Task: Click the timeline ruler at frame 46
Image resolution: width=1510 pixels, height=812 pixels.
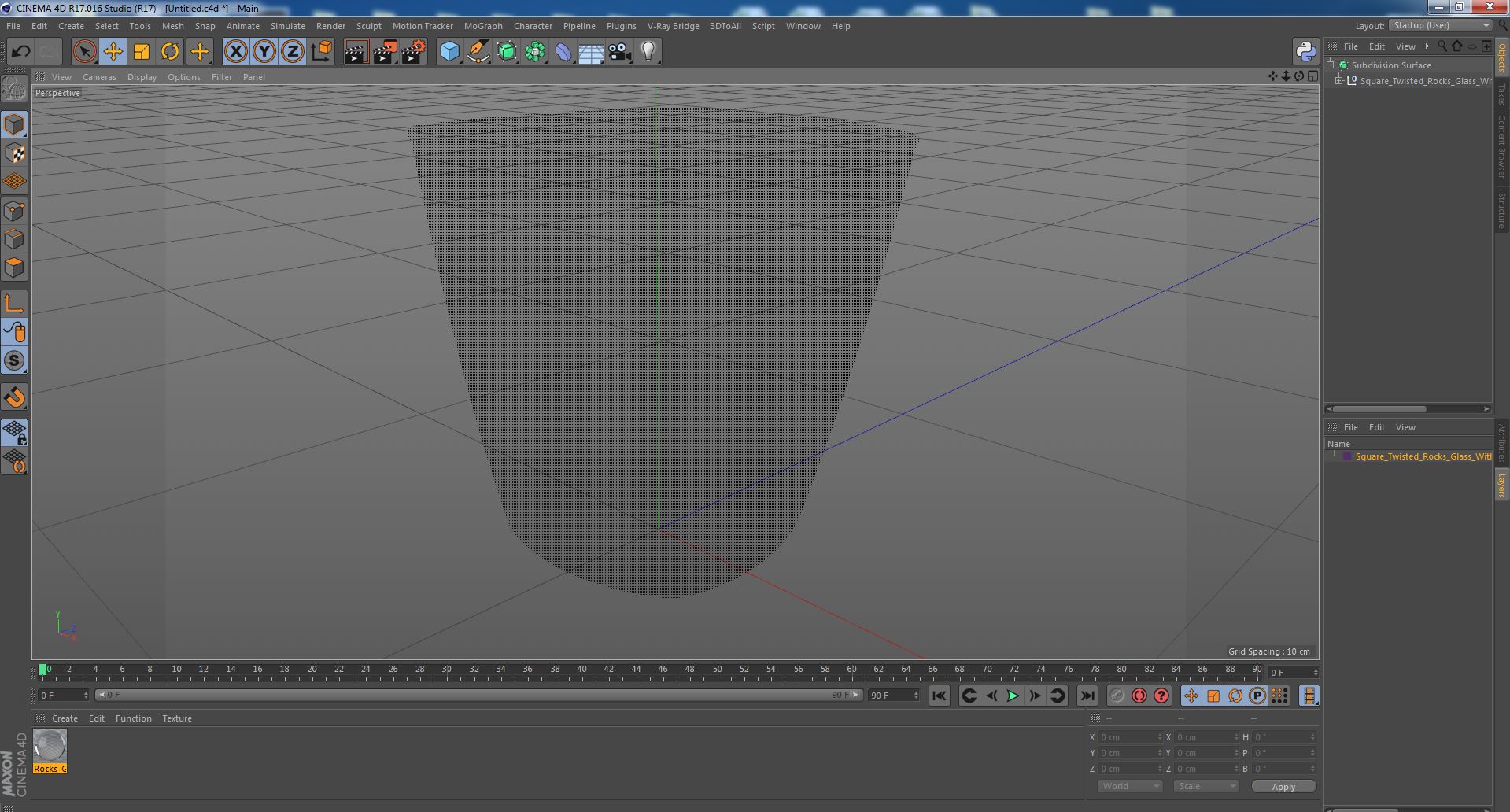Action: (663, 670)
